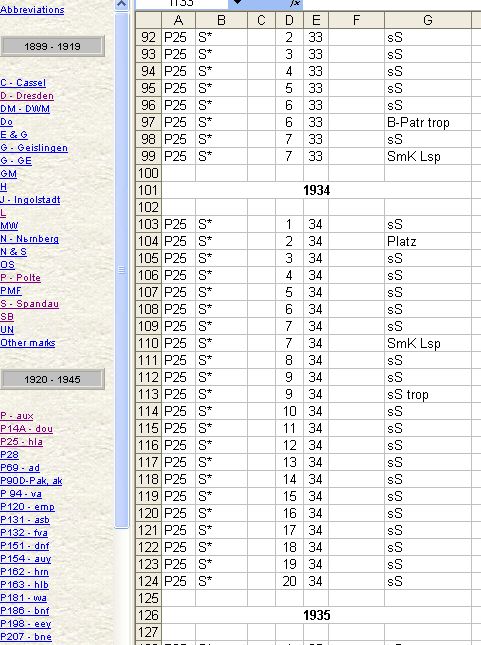Click the 1899 - 1919 section button

click(52, 46)
